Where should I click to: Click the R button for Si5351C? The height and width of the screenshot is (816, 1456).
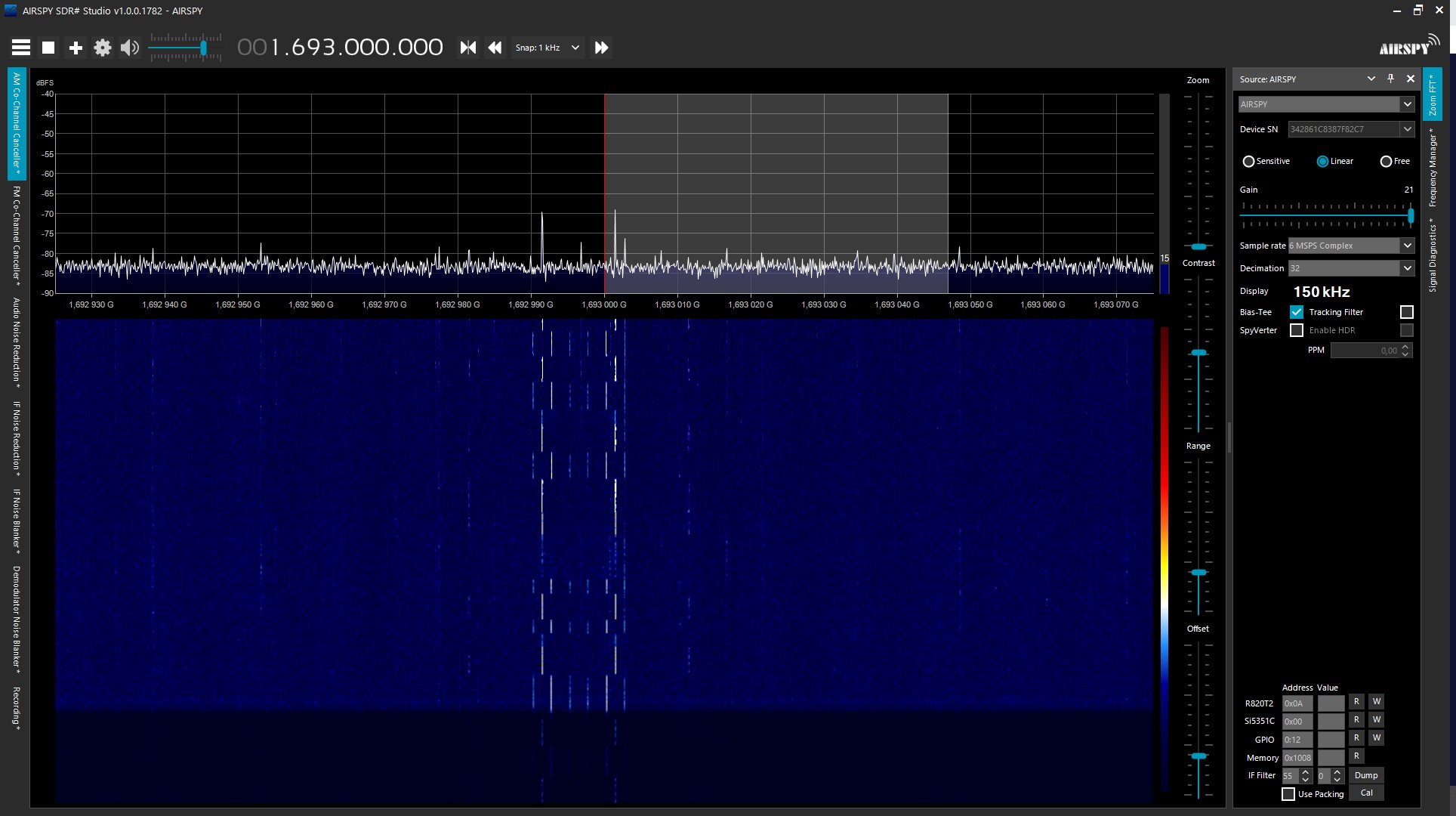(x=1356, y=720)
